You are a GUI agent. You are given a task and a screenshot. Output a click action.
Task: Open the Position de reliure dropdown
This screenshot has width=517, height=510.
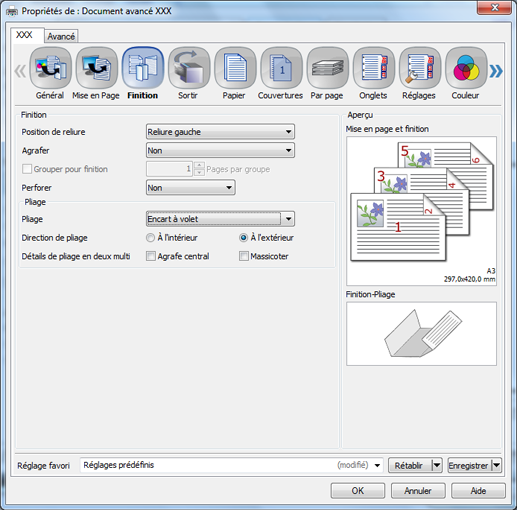(220, 132)
